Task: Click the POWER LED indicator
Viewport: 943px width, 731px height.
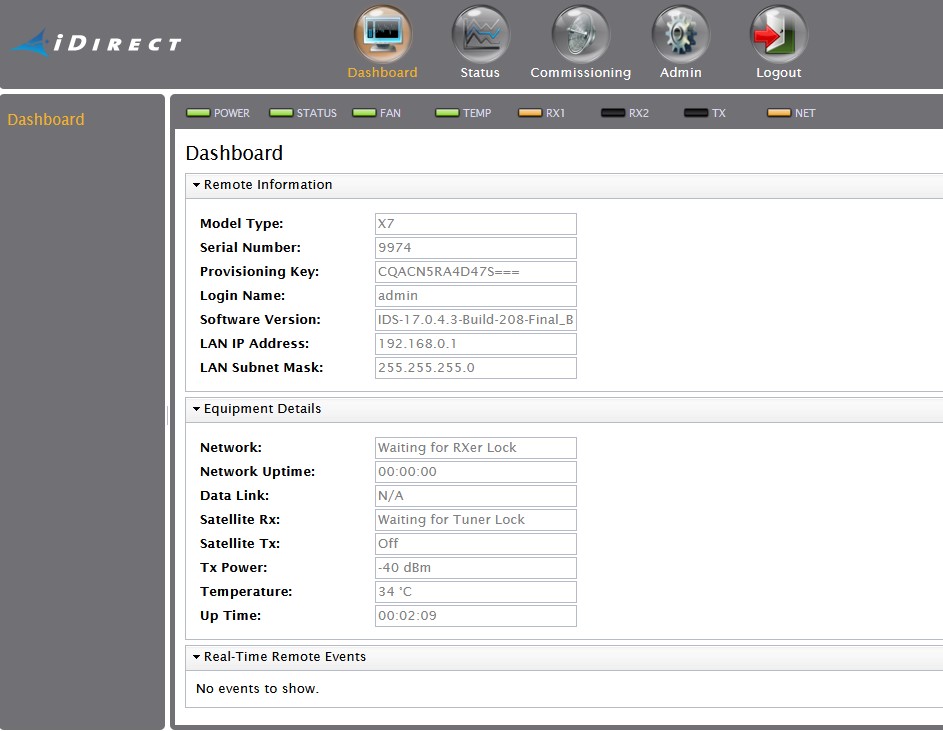Action: pyautogui.click(x=199, y=113)
